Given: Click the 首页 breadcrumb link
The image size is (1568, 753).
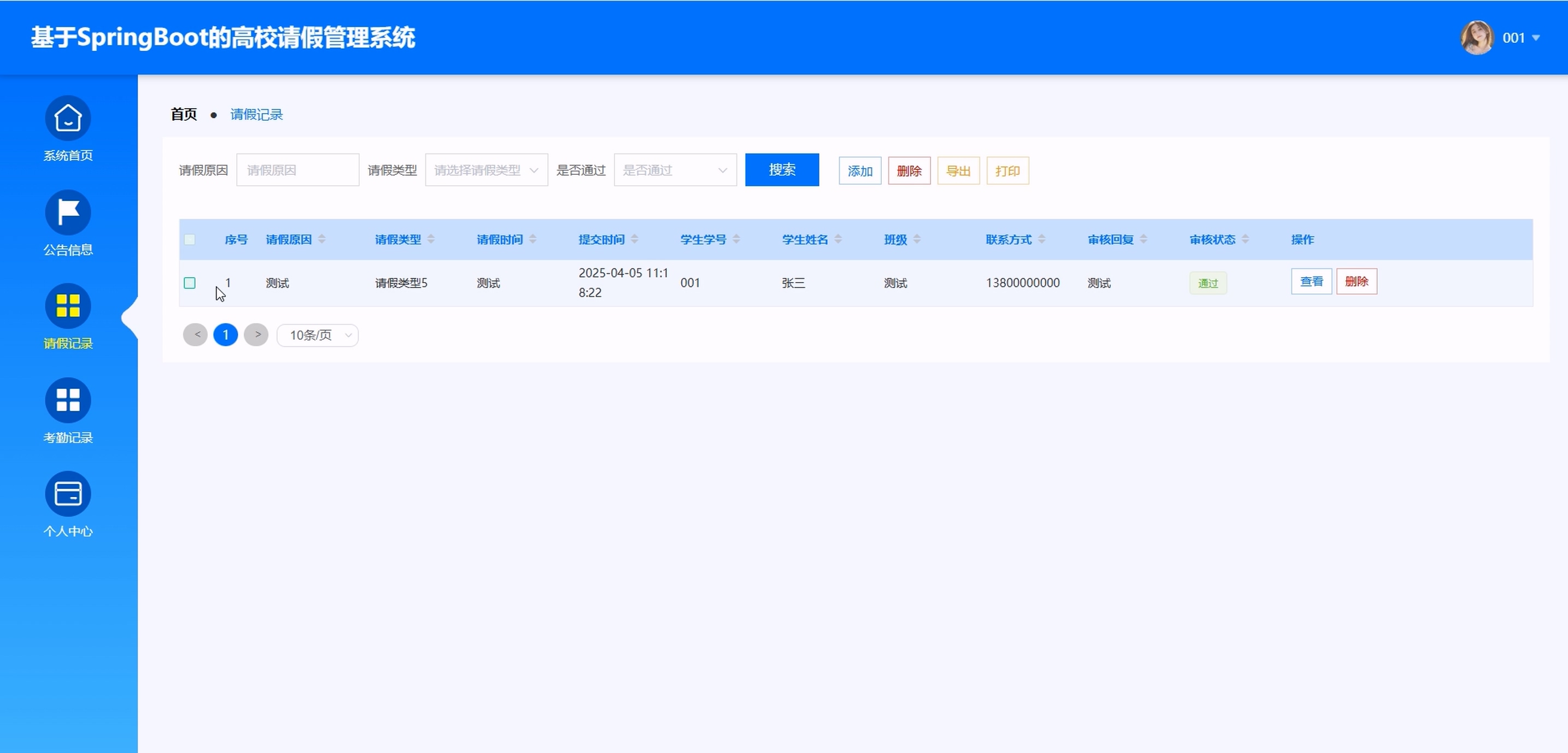Looking at the screenshot, I should pyautogui.click(x=184, y=114).
